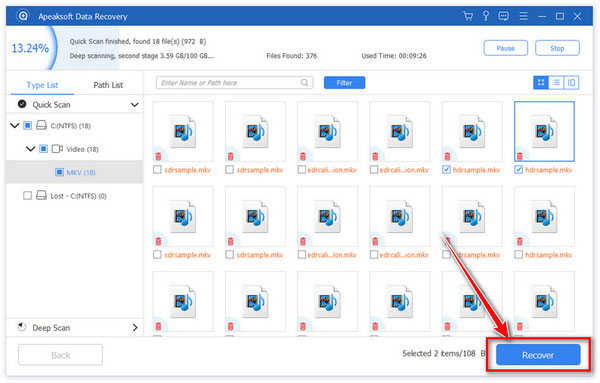This screenshot has width=600, height=383.
Task: Check the first sdrsample.mkv box in top row
Action: [x=157, y=169]
